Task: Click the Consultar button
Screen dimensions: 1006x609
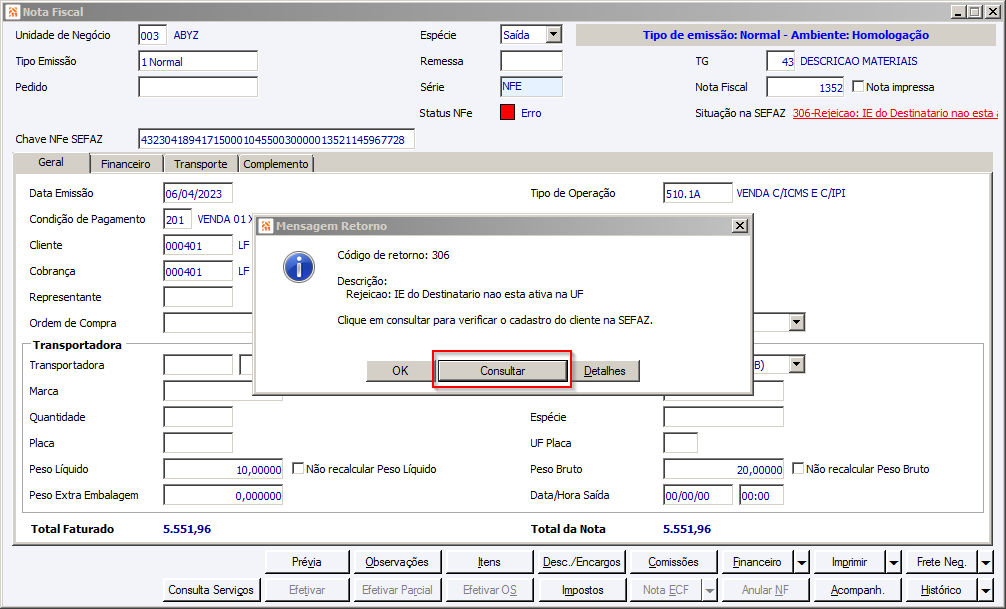Action: coord(502,371)
